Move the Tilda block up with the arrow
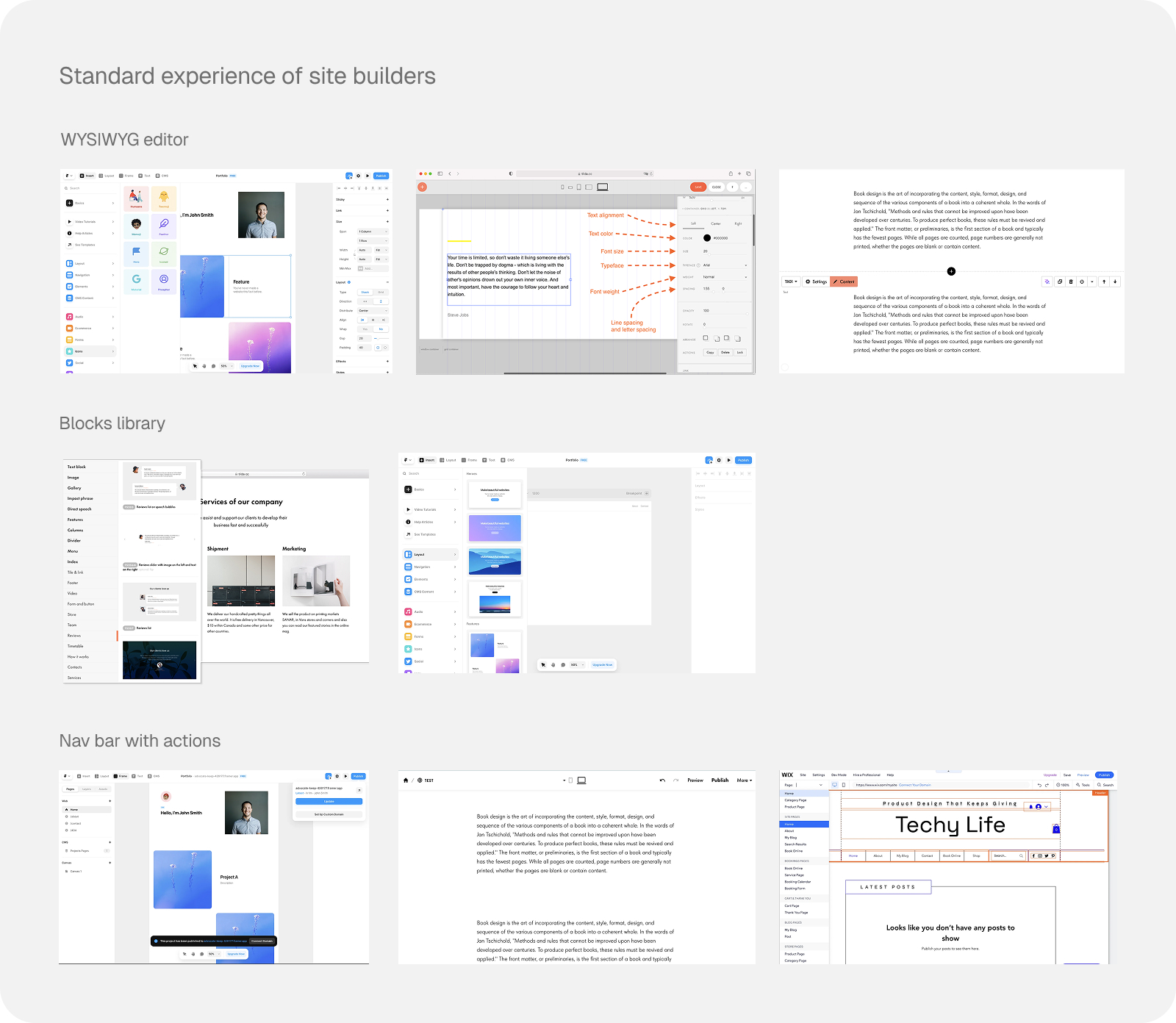This screenshot has height=1023, width=1176. tap(1104, 281)
